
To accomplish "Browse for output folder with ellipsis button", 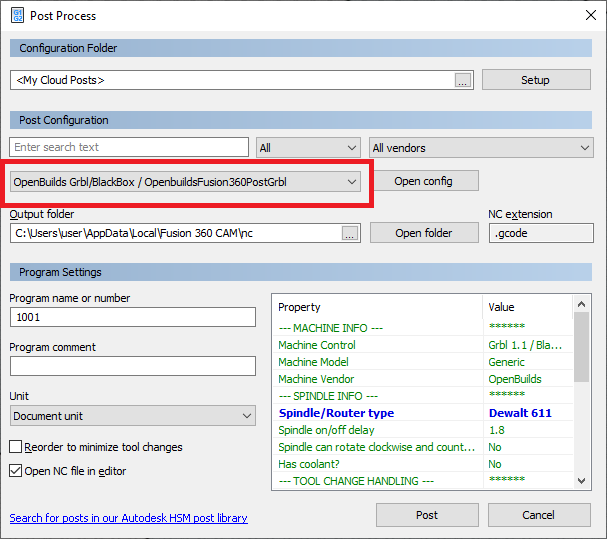I will pos(349,233).
